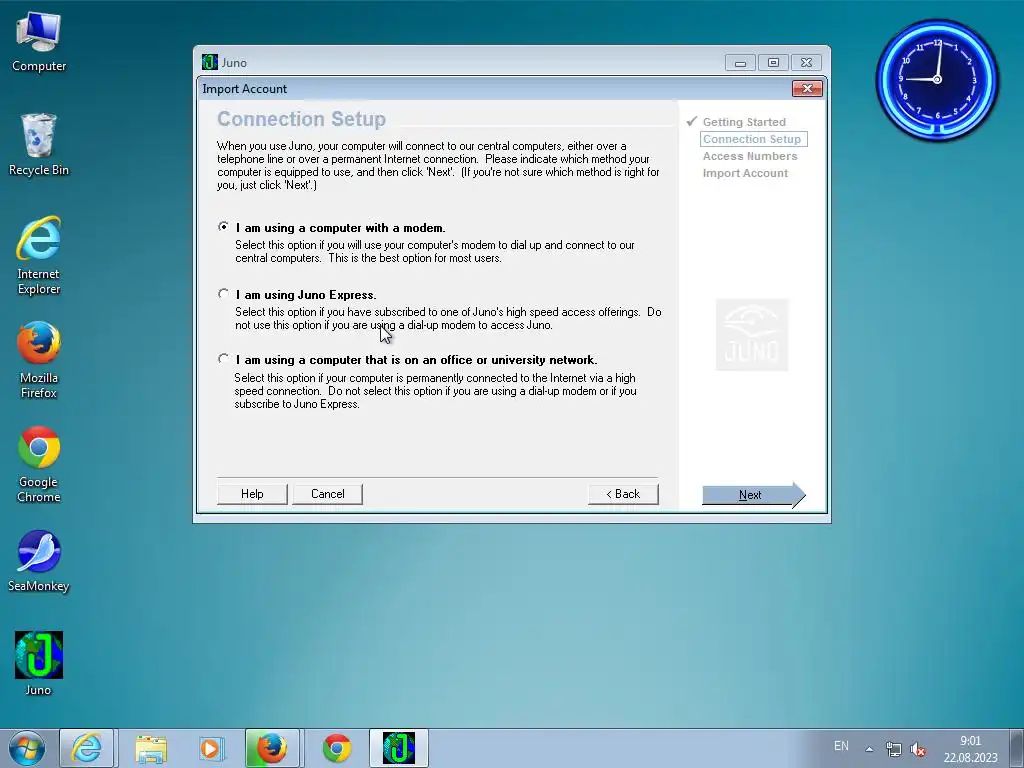
Task: Select the 'Import Account' wizard step in the sidebar
Action: coord(745,173)
